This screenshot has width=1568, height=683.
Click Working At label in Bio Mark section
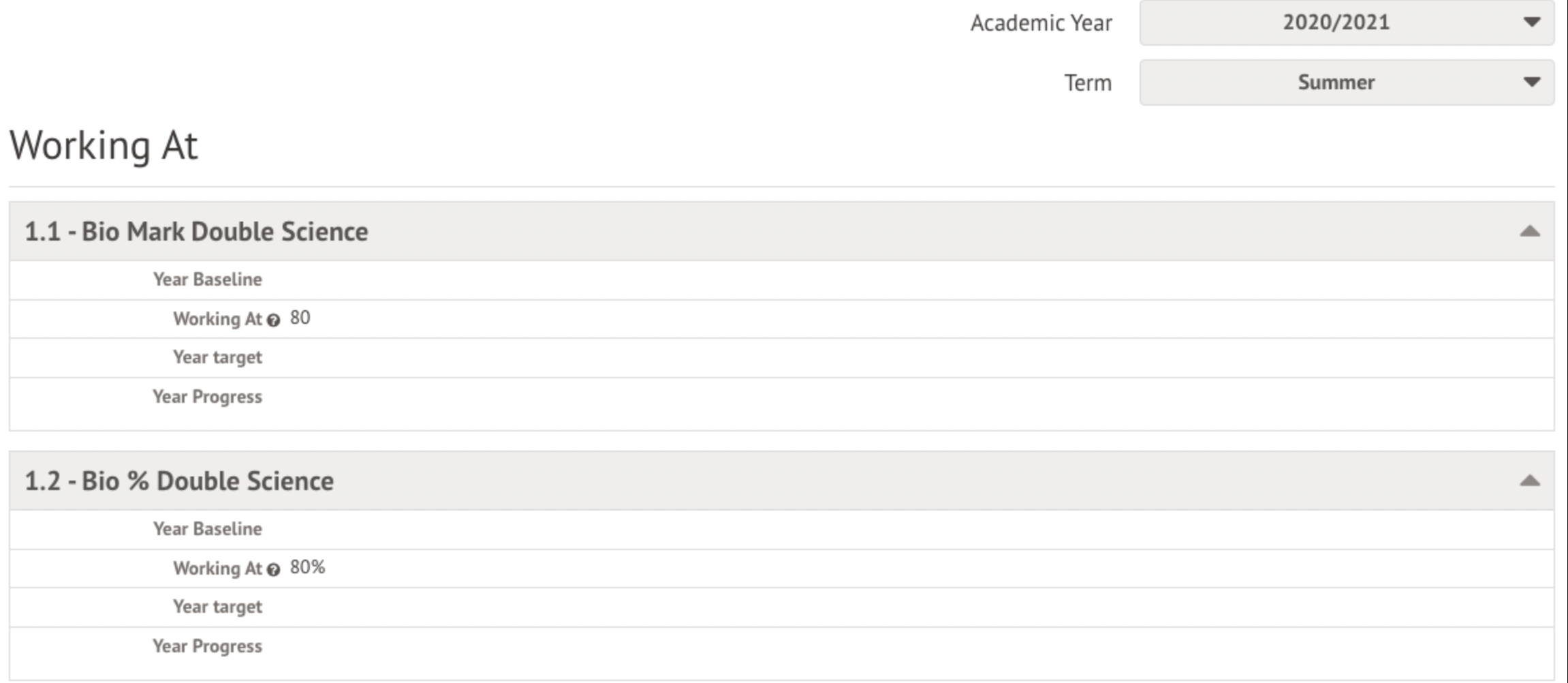217,319
